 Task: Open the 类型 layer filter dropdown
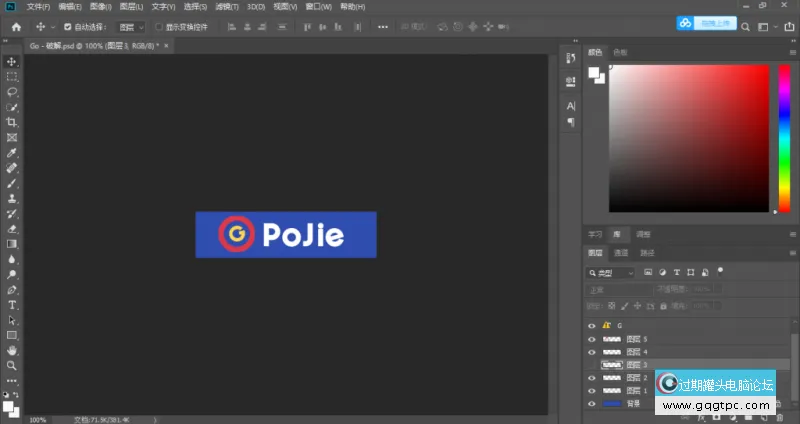click(611, 273)
